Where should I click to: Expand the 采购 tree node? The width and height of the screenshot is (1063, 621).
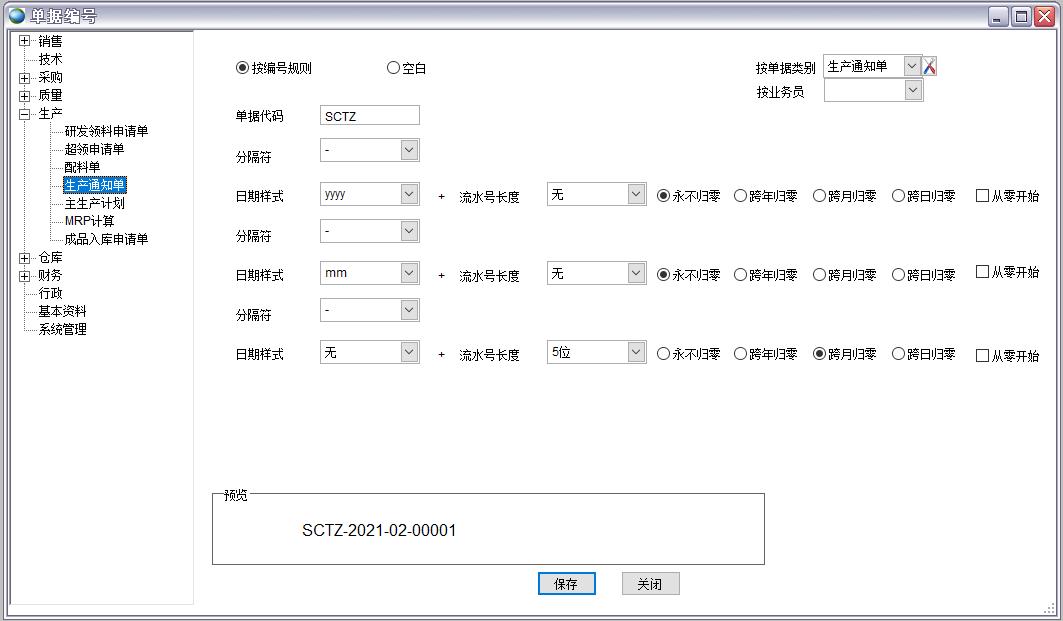coord(22,77)
